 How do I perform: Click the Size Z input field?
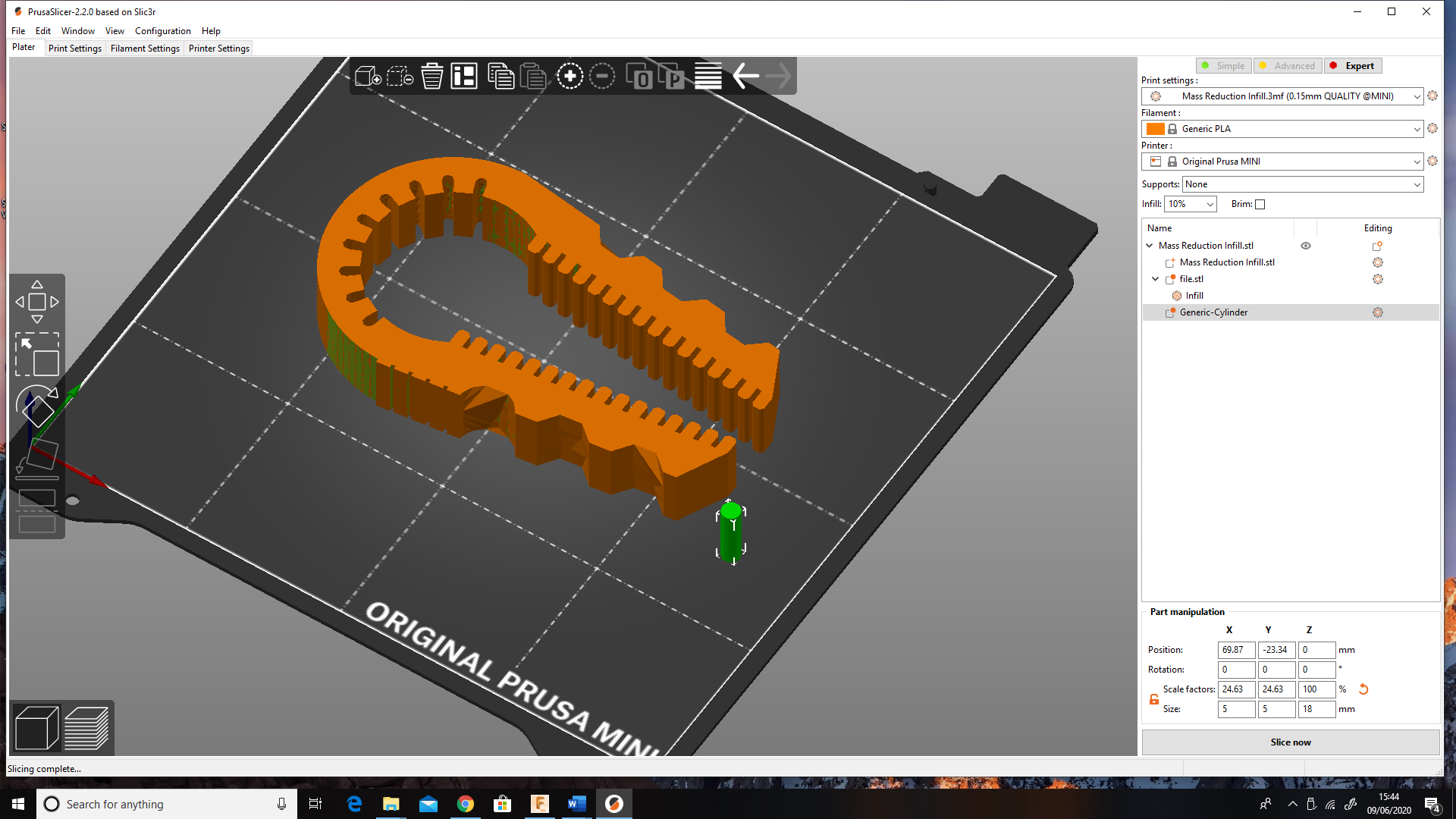click(1316, 709)
